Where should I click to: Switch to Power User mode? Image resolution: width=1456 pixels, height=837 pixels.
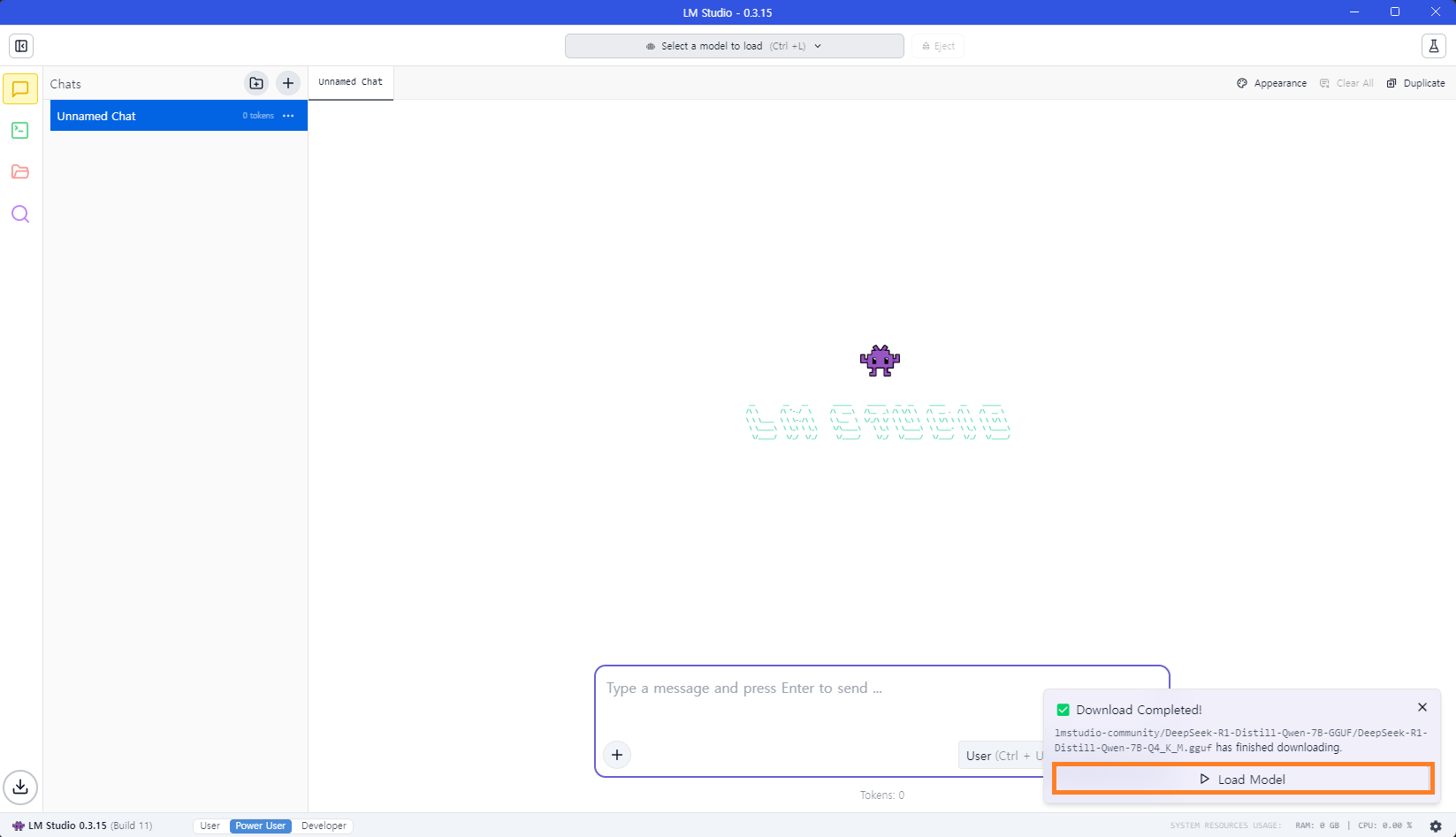(x=261, y=826)
